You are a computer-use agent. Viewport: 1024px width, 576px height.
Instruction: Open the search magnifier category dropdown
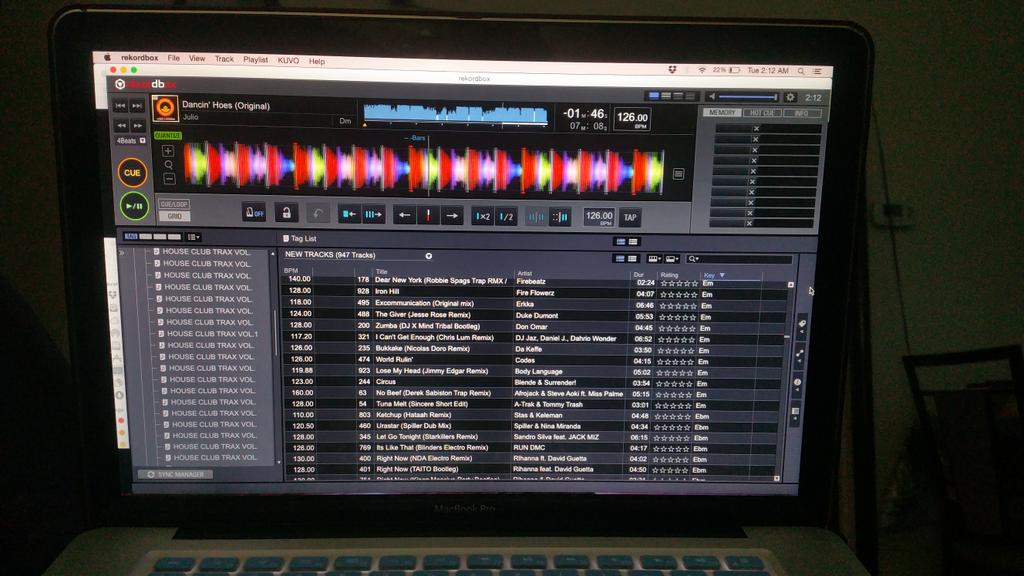tap(693, 259)
